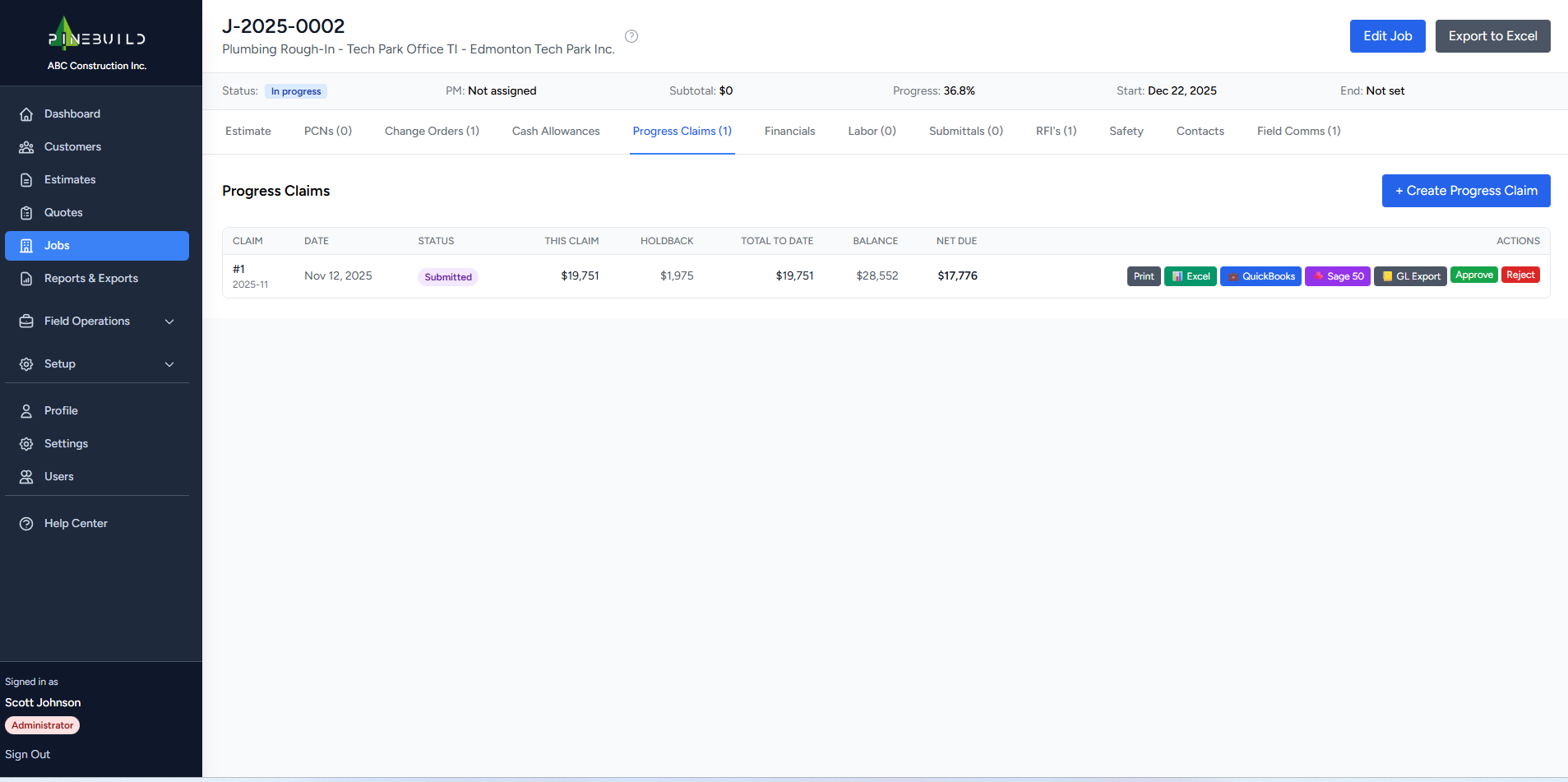Open the Estimates sidebar item
The height and width of the screenshot is (782, 1568).
tap(70, 179)
